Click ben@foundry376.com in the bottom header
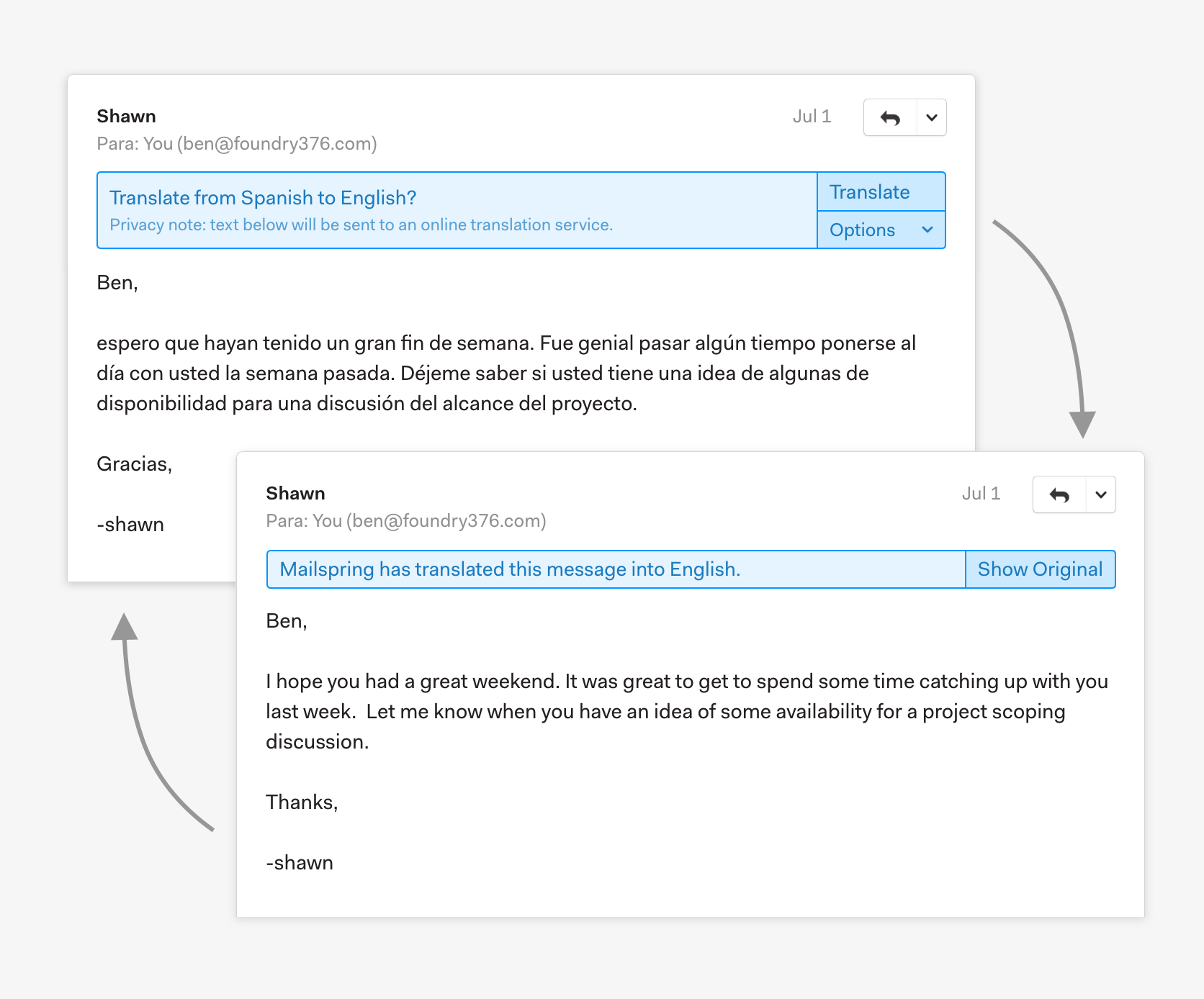Screen dimensions: 1204x999 click(446, 521)
